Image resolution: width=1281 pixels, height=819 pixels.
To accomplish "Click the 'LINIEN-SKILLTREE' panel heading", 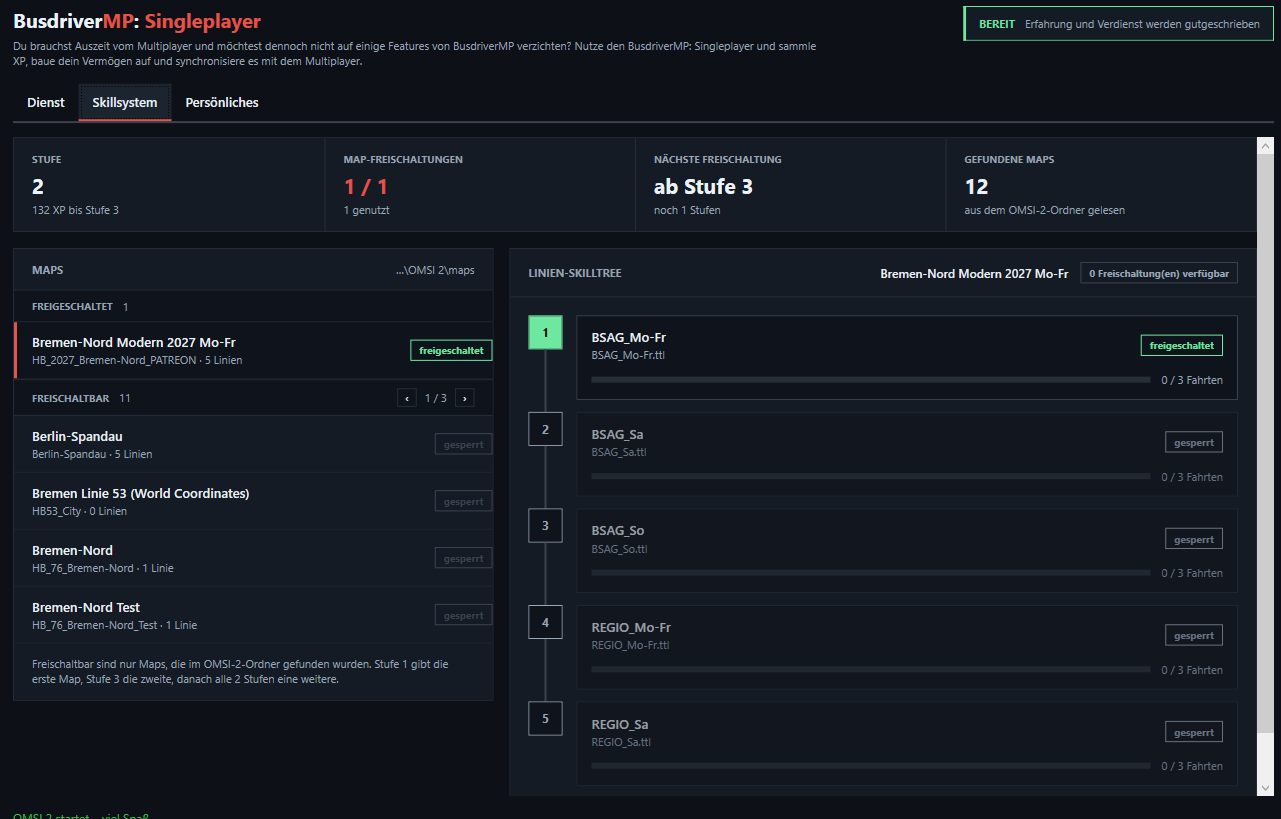I will 575,273.
